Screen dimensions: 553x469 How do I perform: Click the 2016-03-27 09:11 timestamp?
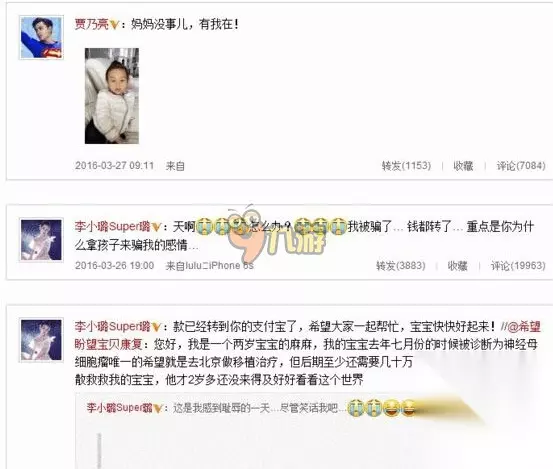(114, 165)
